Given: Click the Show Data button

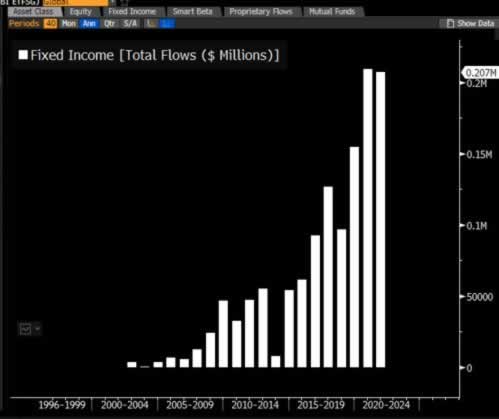Looking at the screenshot, I should click(x=470, y=23).
